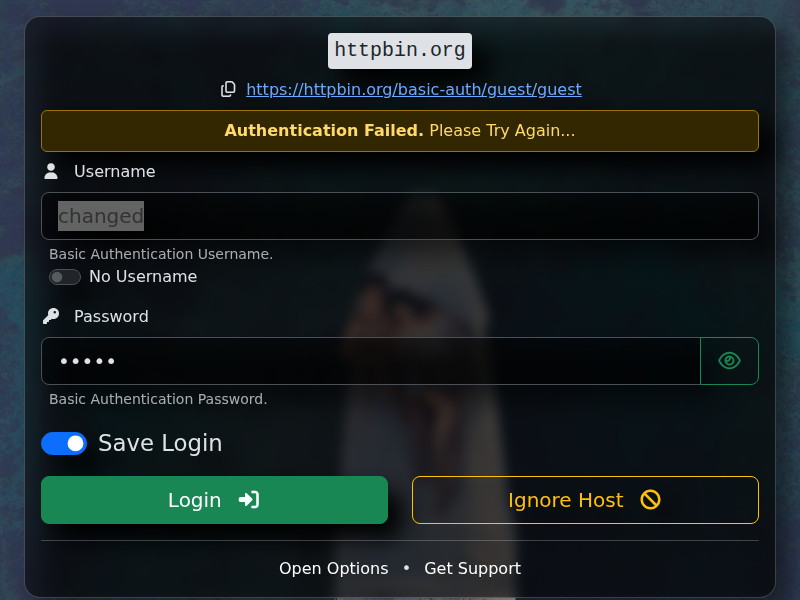Viewport: 800px width, 600px height.
Task: Reveal the password using the eye icon
Action: click(729, 360)
